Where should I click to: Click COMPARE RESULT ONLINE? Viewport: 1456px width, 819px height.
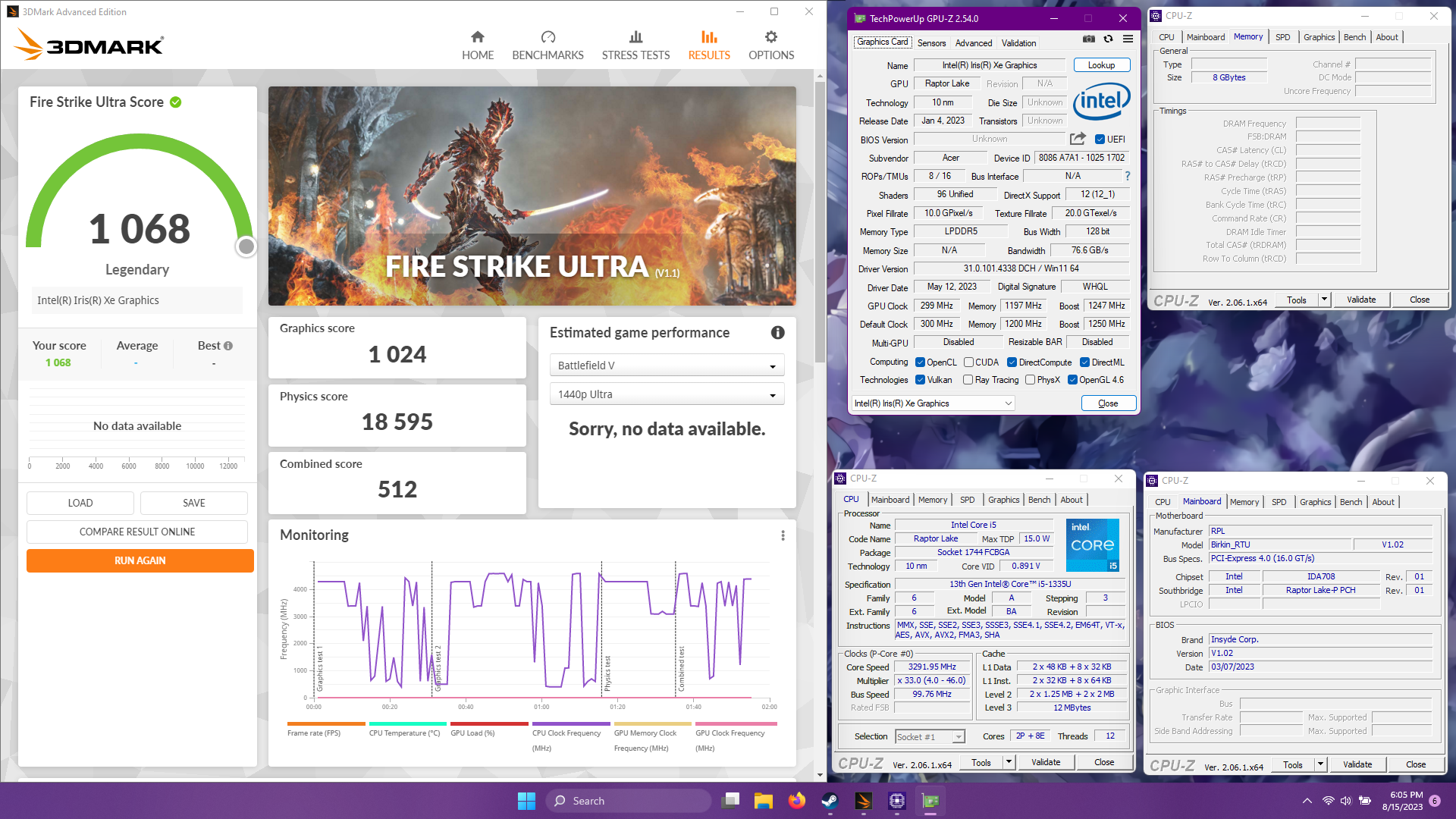(137, 532)
